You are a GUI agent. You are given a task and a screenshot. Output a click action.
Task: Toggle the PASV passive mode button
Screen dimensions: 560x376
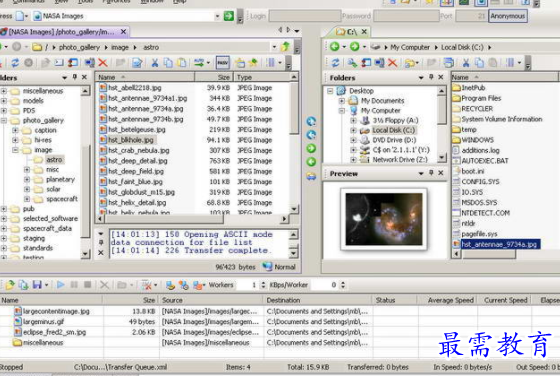pyautogui.click(x=223, y=63)
